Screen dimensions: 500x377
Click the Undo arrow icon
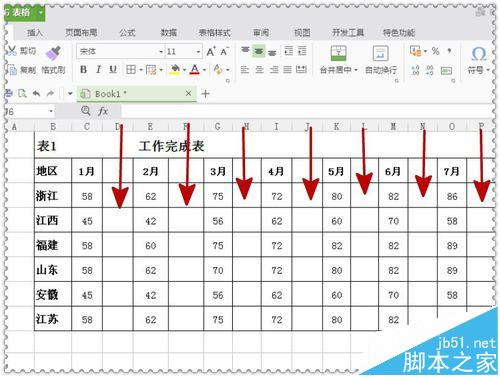(x=36, y=94)
